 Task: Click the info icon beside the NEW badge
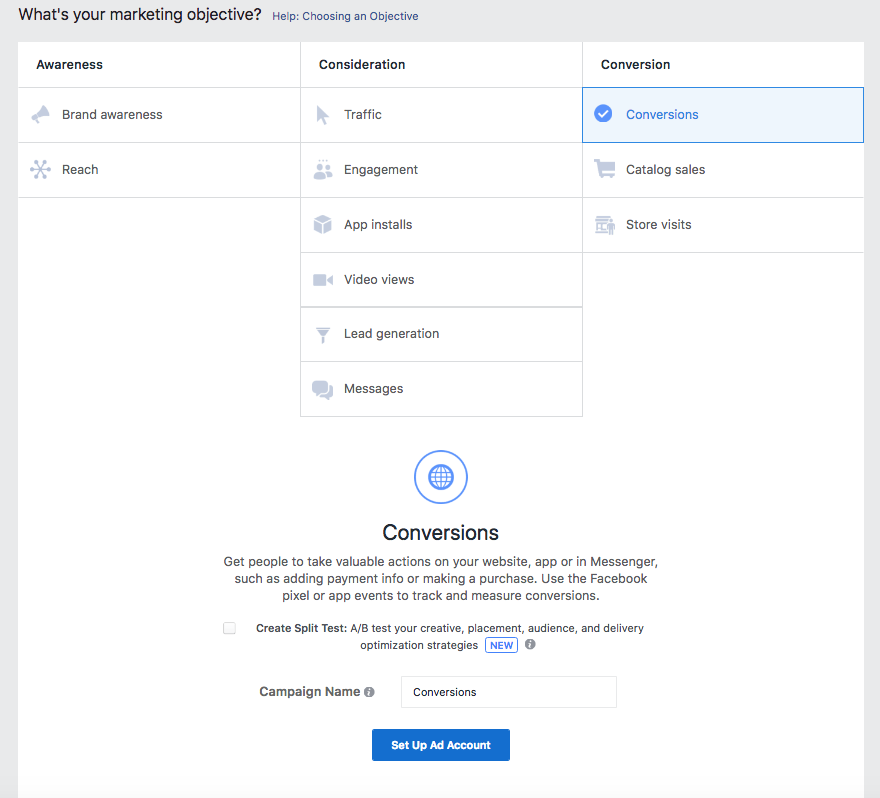530,644
